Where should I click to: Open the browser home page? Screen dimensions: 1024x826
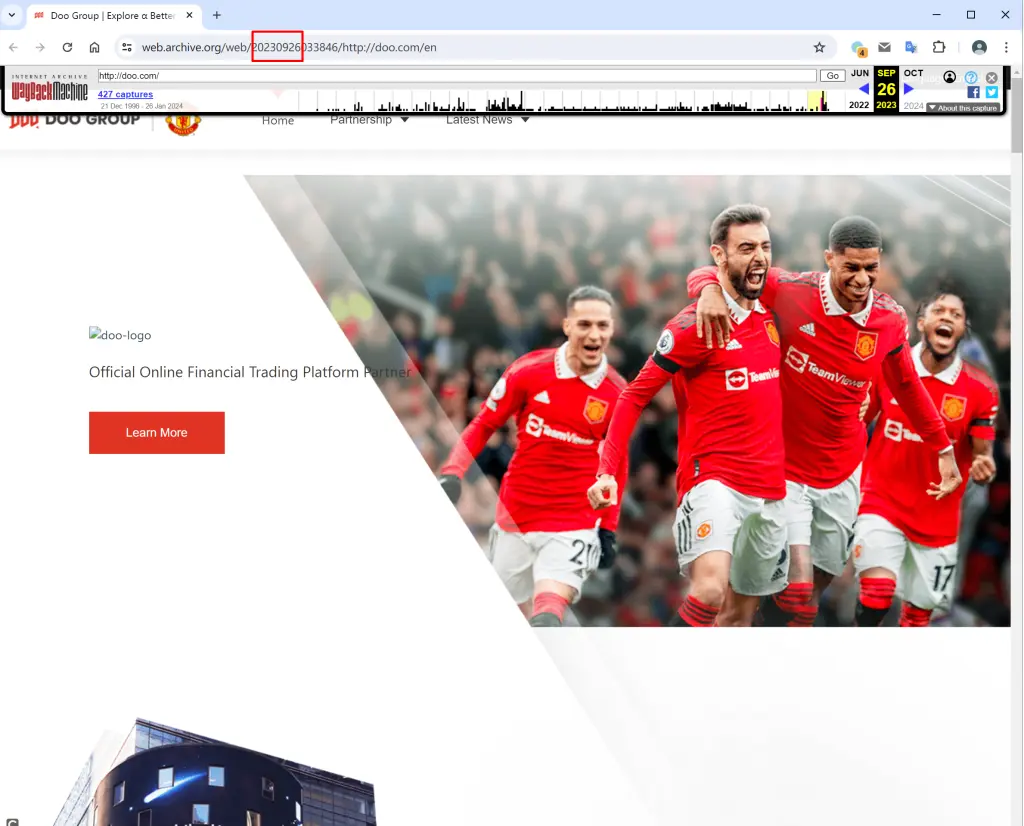(95, 47)
